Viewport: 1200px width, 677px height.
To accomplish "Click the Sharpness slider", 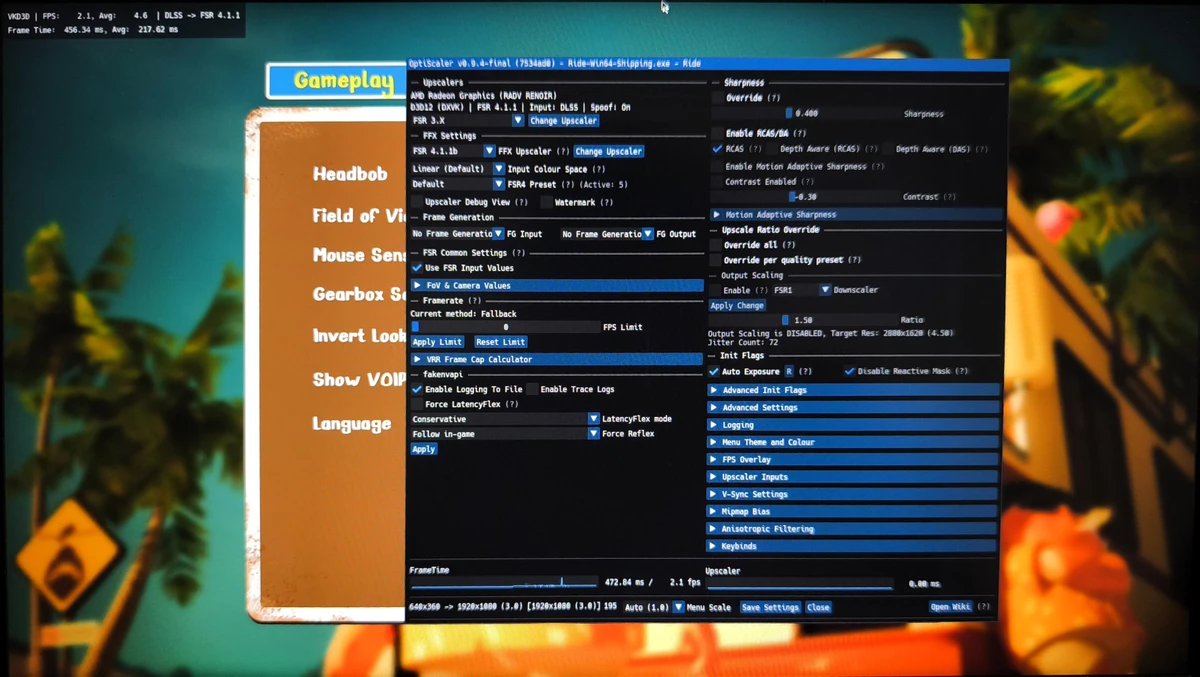I will [805, 114].
